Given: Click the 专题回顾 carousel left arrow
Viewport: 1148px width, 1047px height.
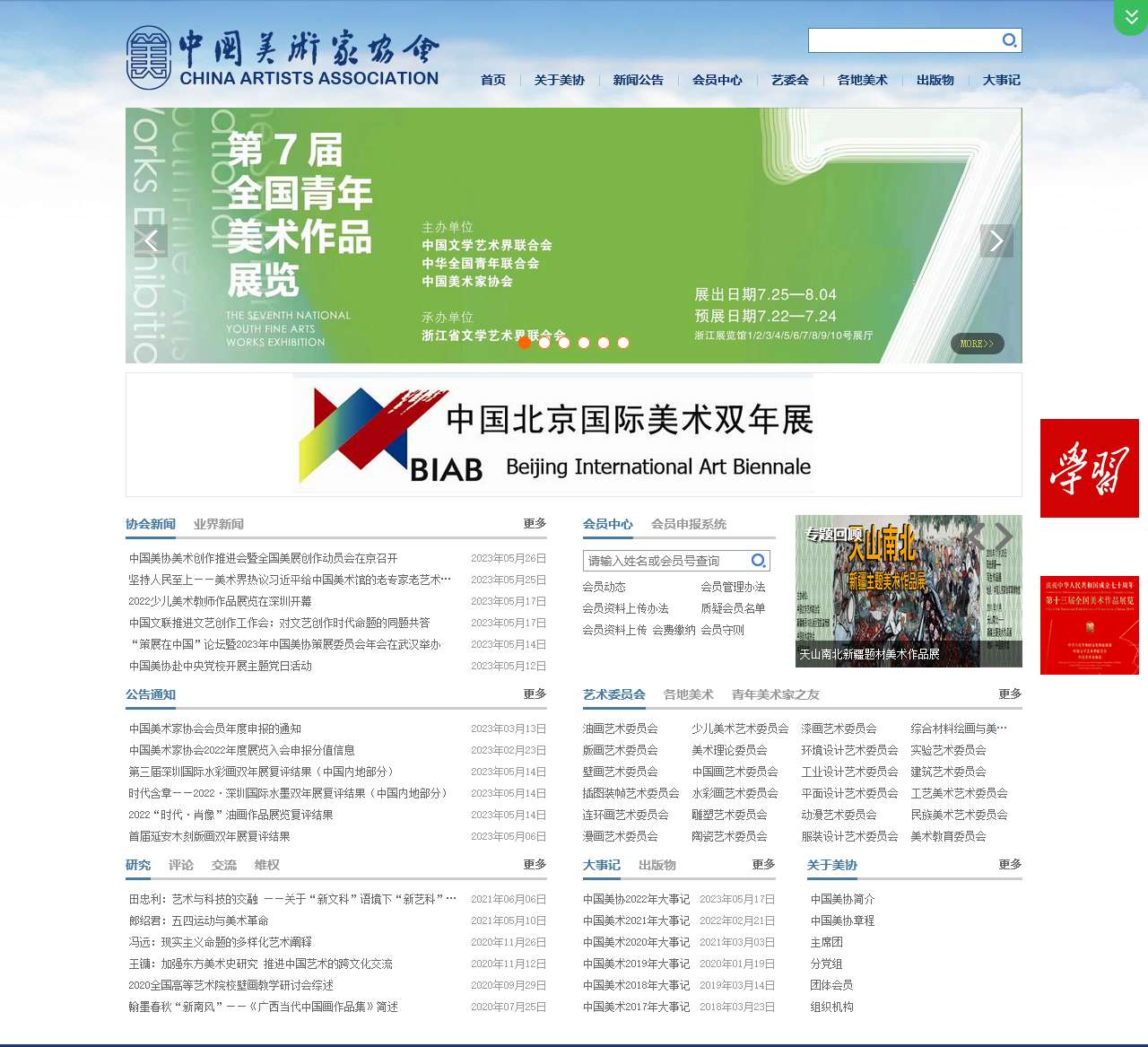Looking at the screenshot, I should click(977, 537).
